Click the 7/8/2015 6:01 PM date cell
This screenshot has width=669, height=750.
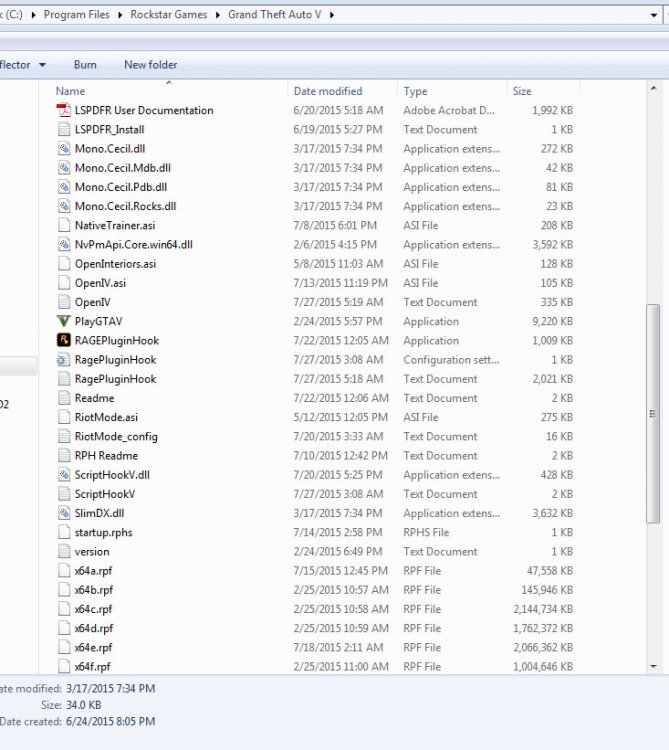(x=335, y=225)
